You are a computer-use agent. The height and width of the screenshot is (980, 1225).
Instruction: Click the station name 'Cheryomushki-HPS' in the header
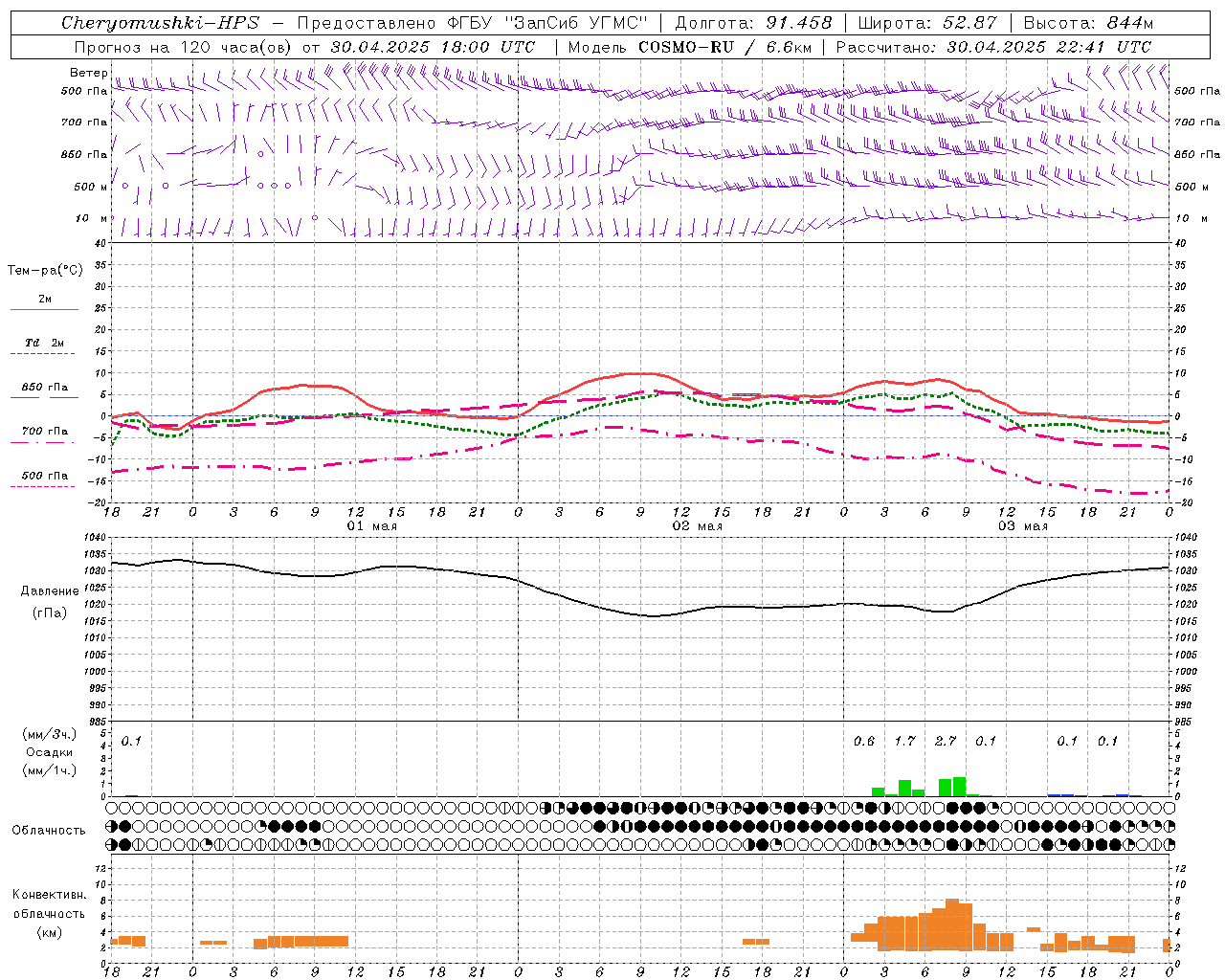(x=160, y=23)
